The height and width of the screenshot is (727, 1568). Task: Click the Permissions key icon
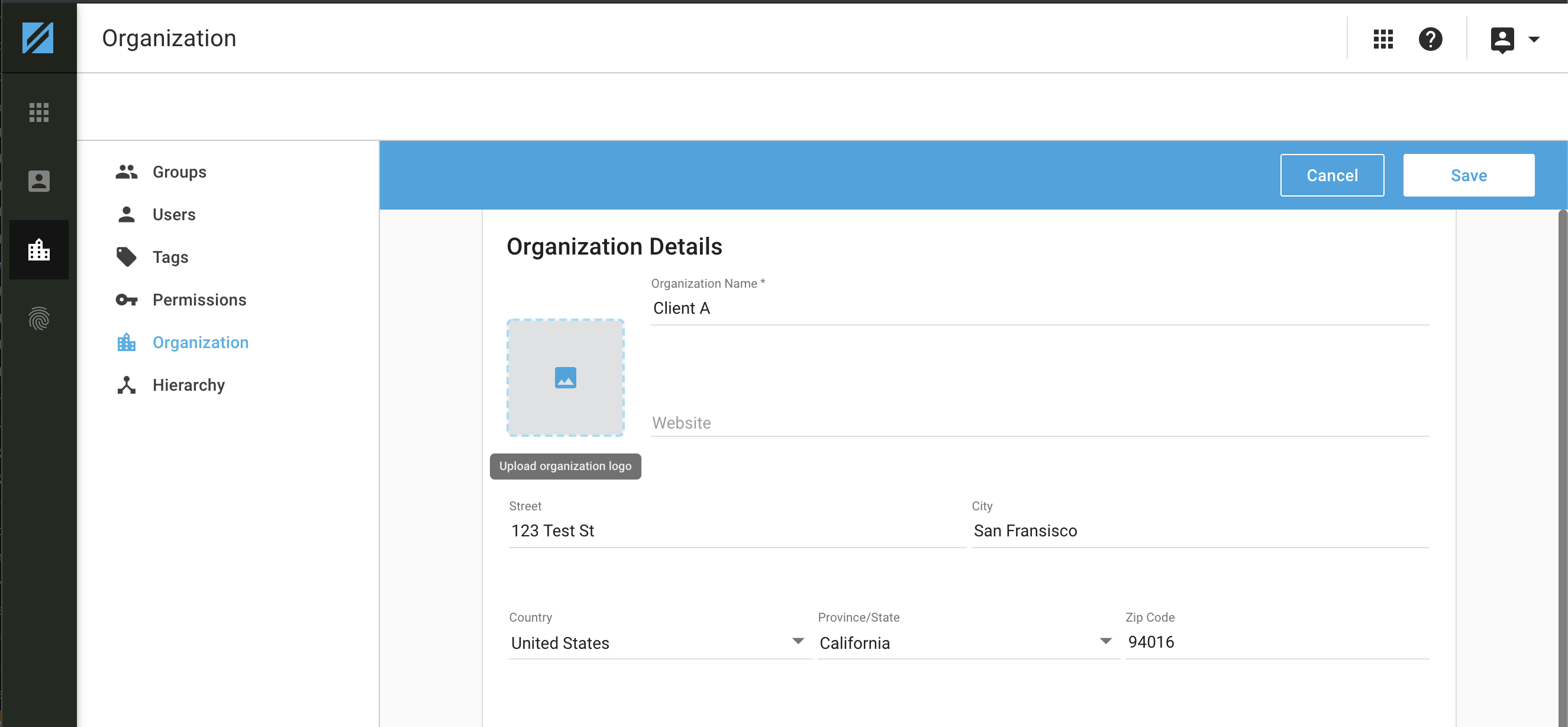tap(127, 300)
